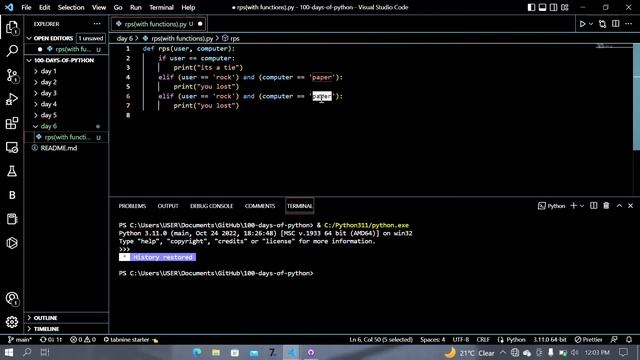Open the Manage settings gear
The height and width of the screenshot is (360, 640).
(x=12, y=322)
